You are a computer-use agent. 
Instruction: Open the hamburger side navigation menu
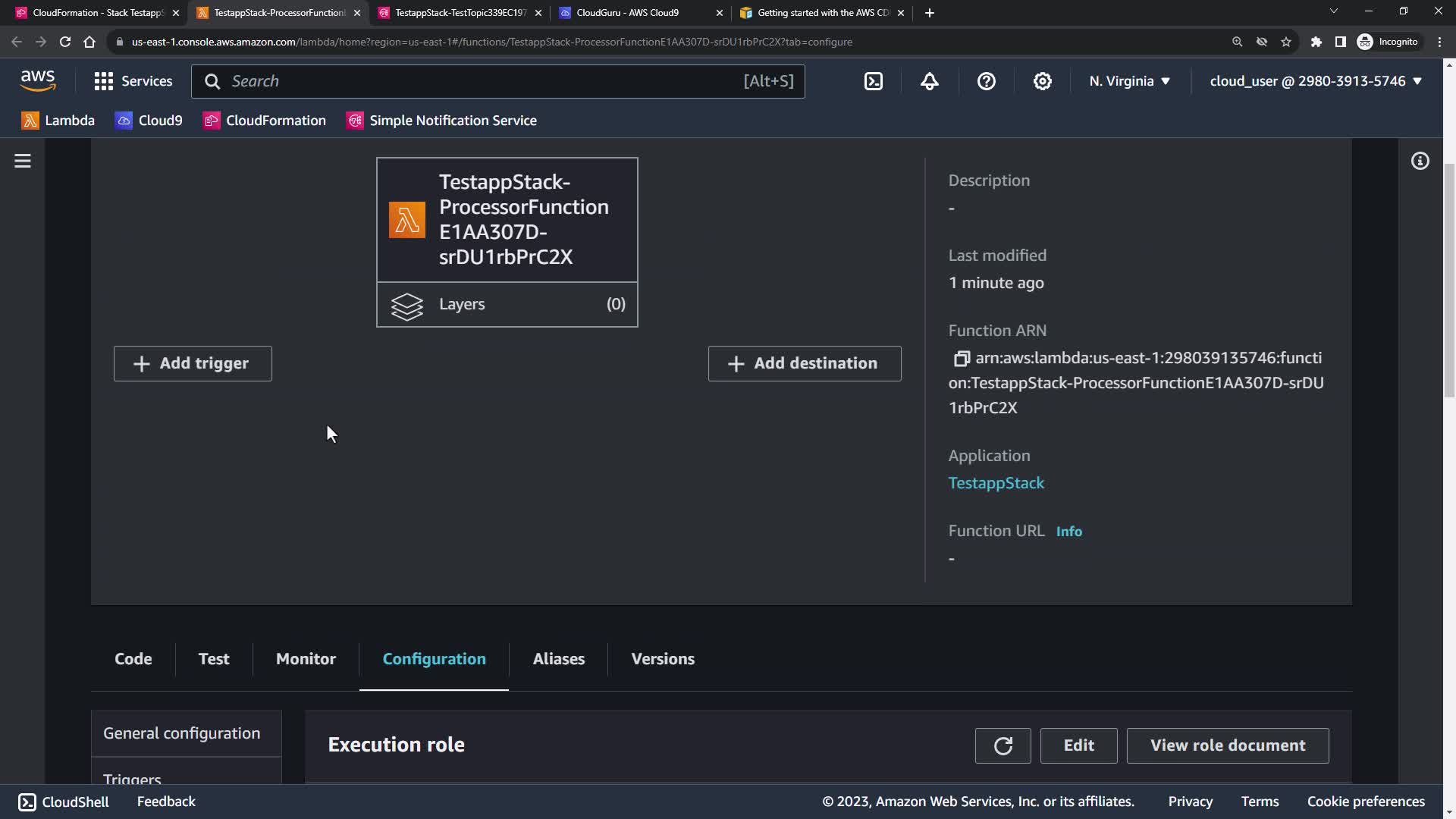click(x=23, y=161)
